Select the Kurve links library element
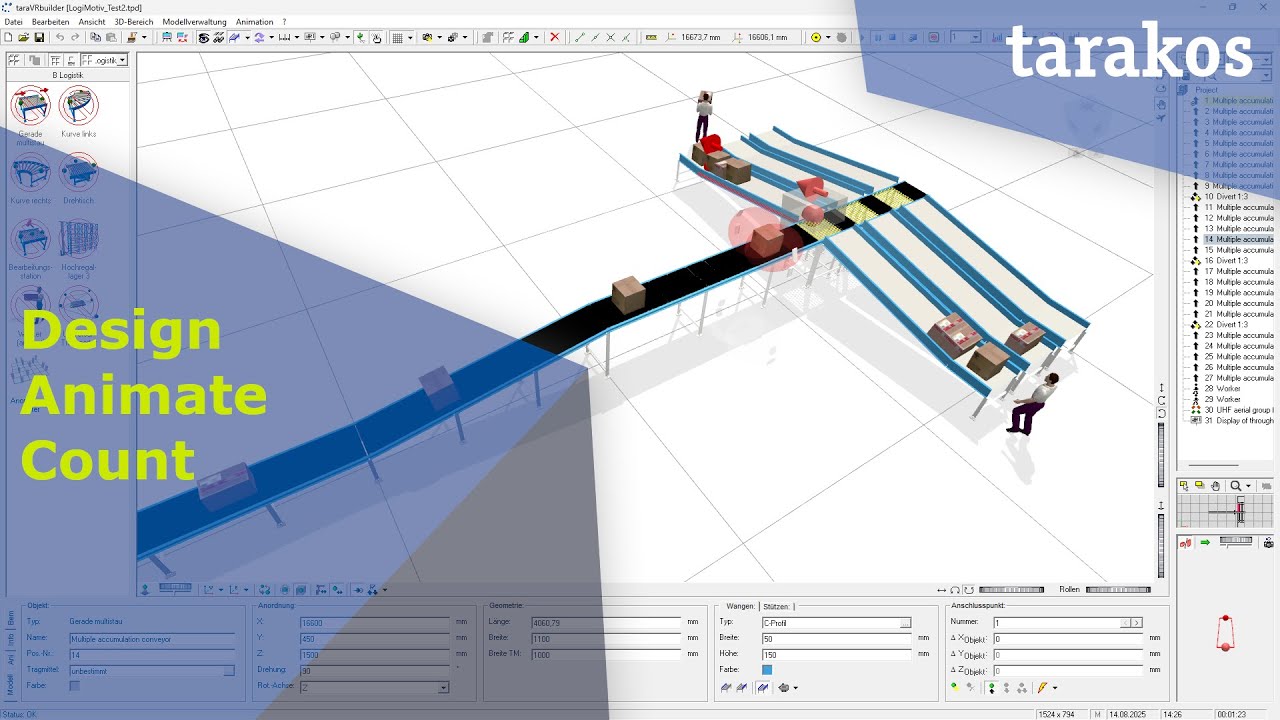 79,112
